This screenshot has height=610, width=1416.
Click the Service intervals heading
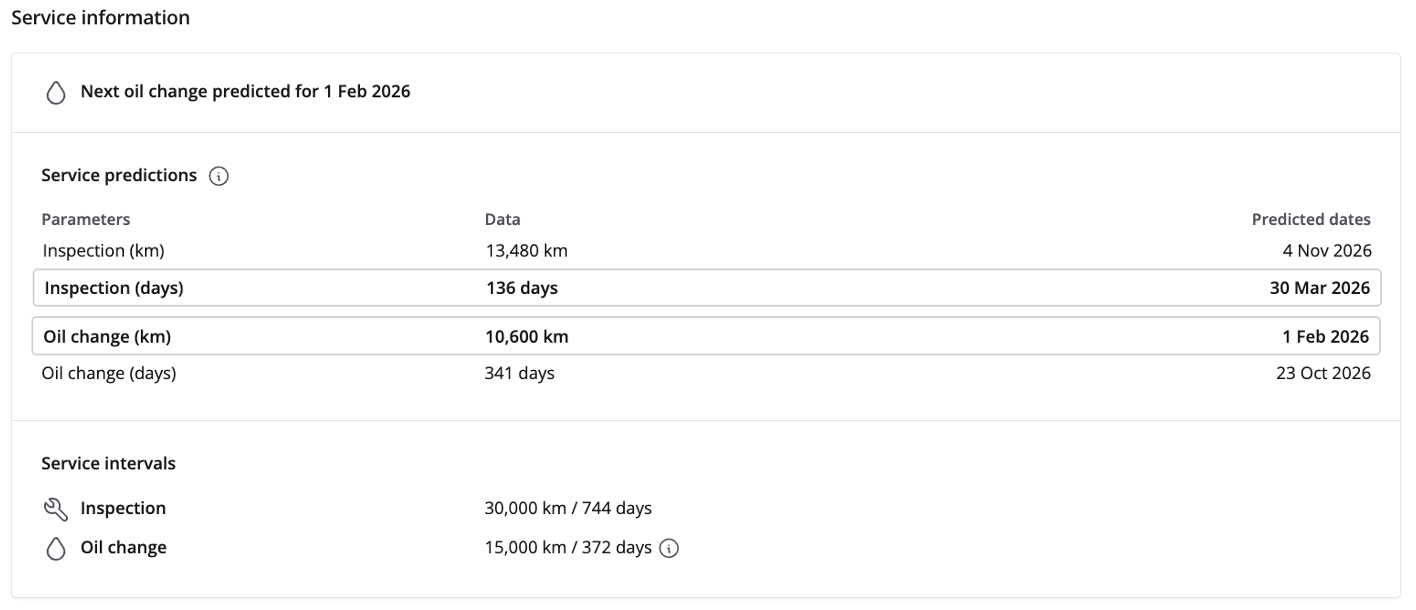[x=108, y=464]
